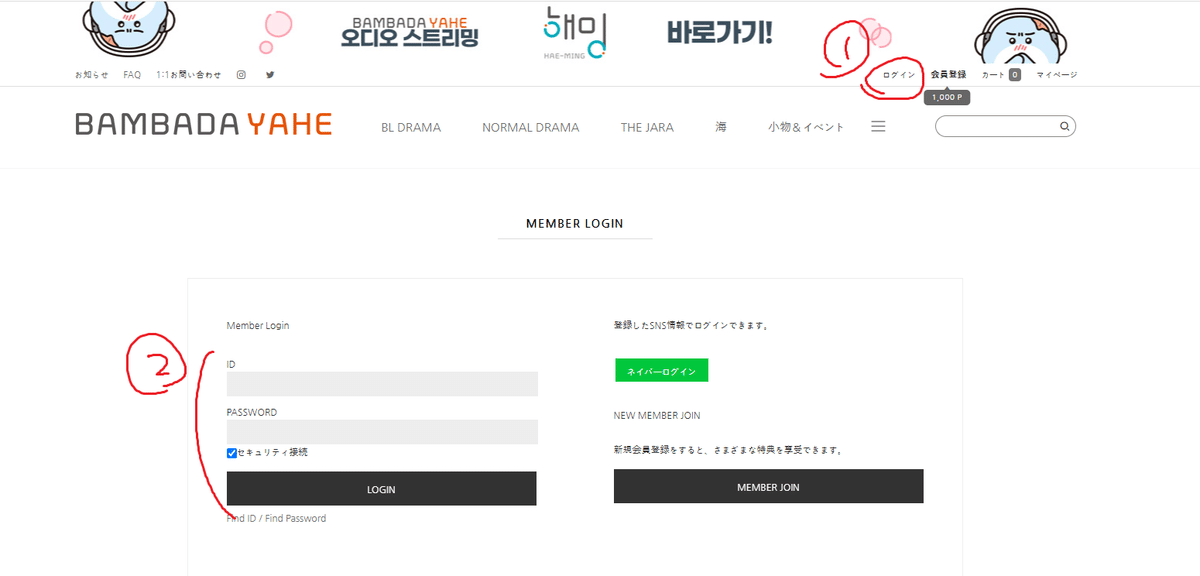Screen dimensions: 1200x576
Task: Click the BAMBADA YAHE site logo
Action: click(x=204, y=125)
